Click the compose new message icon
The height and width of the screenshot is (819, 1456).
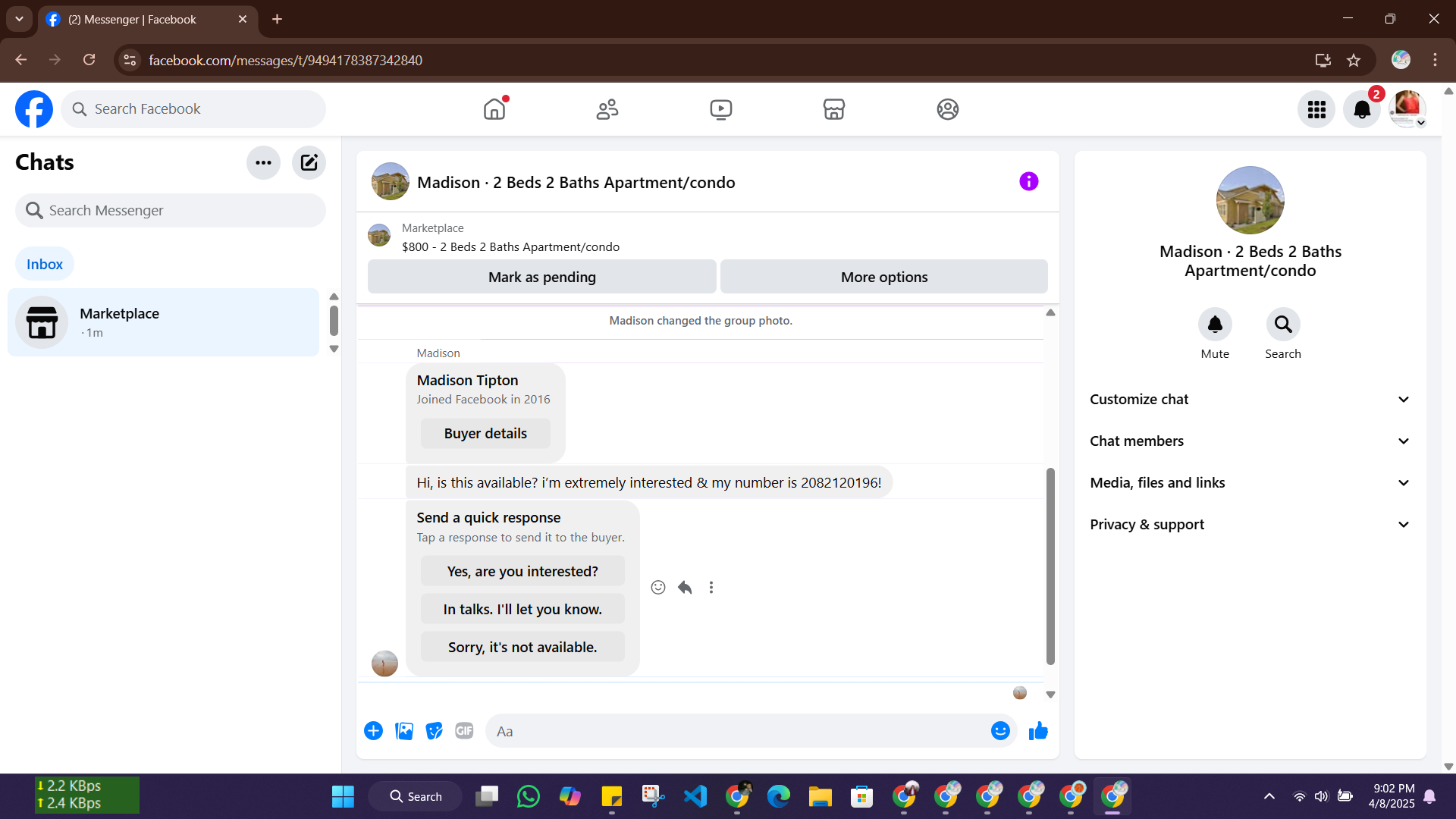coord(309,162)
